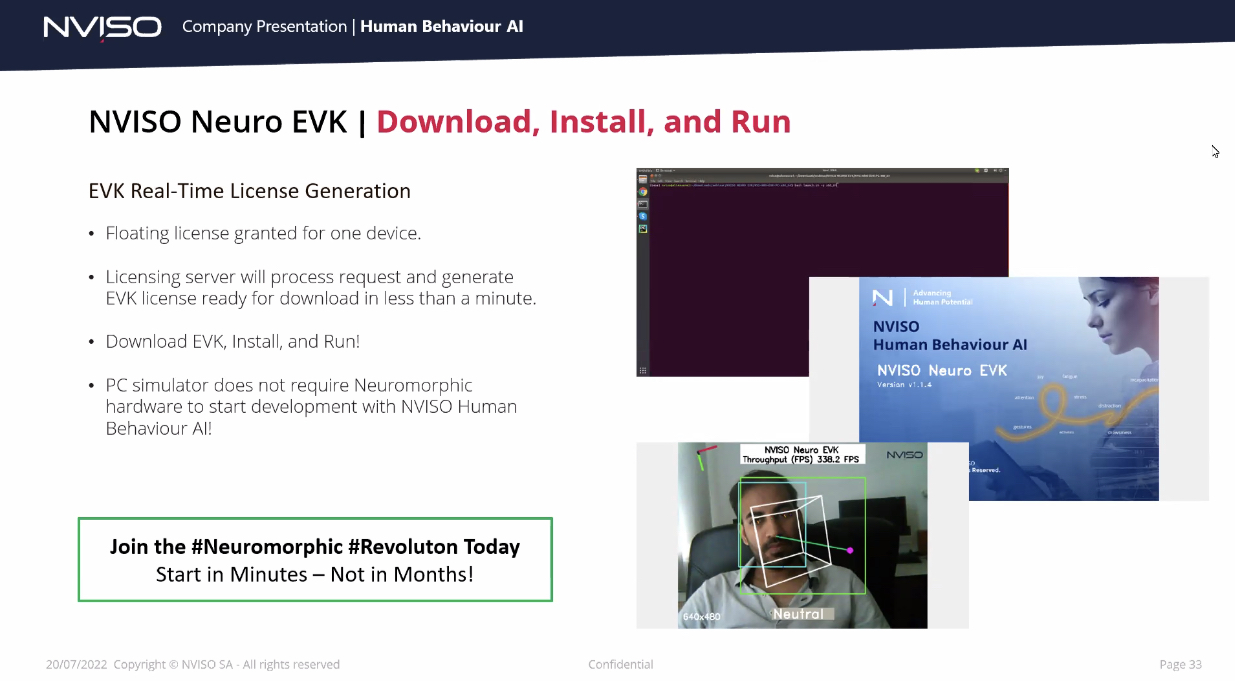Click the '640x480' resolution label on webcam image
The image size is (1235, 681).
(x=701, y=616)
